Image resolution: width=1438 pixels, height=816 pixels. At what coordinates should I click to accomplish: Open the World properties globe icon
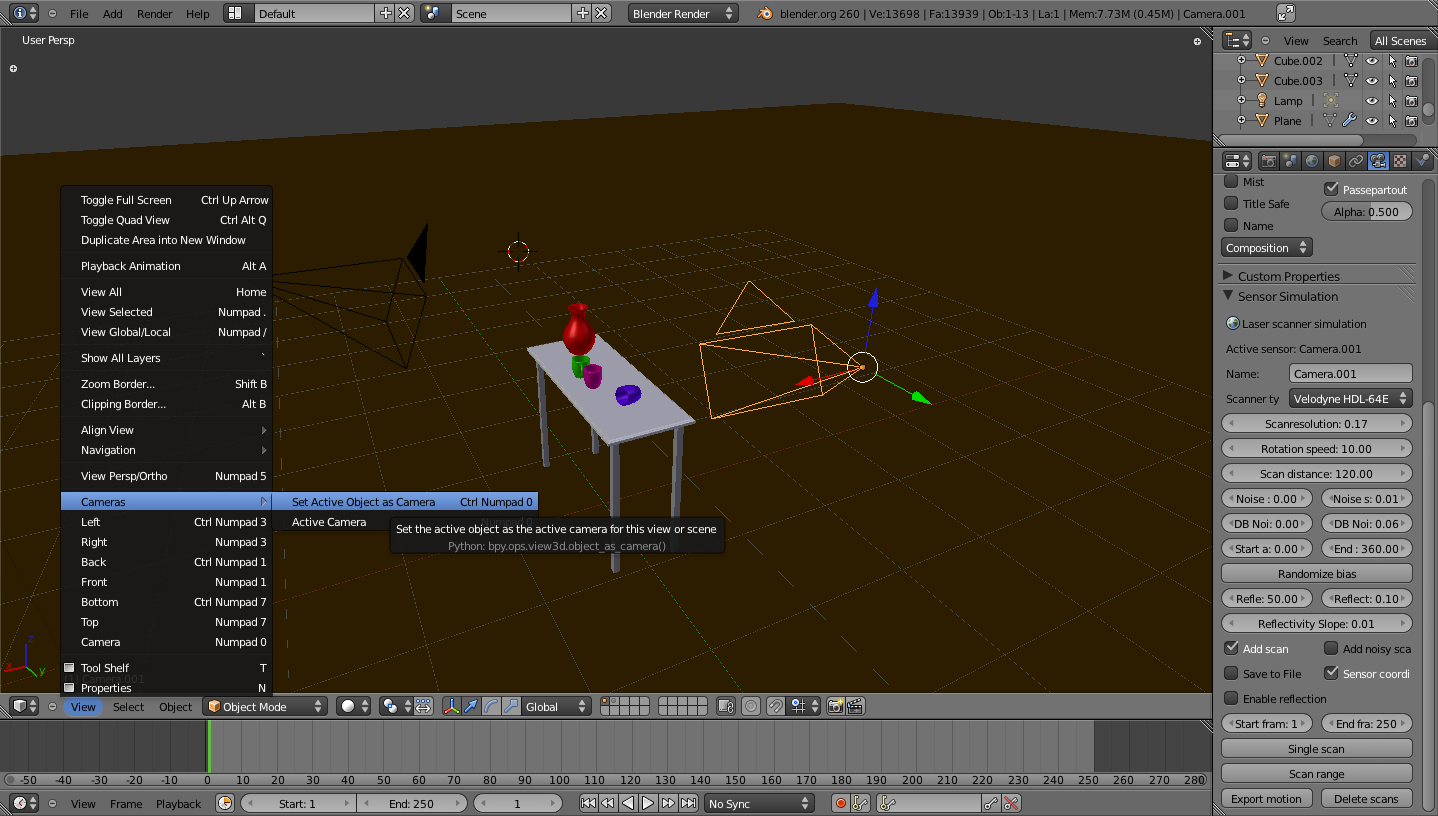click(1312, 161)
